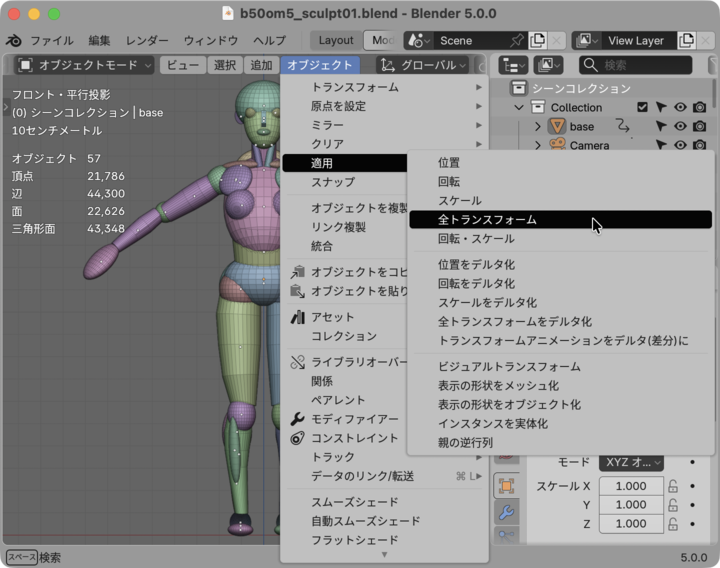Lock スケール X with padlock icon
Image resolution: width=720 pixels, height=568 pixels.
[x=673, y=486]
